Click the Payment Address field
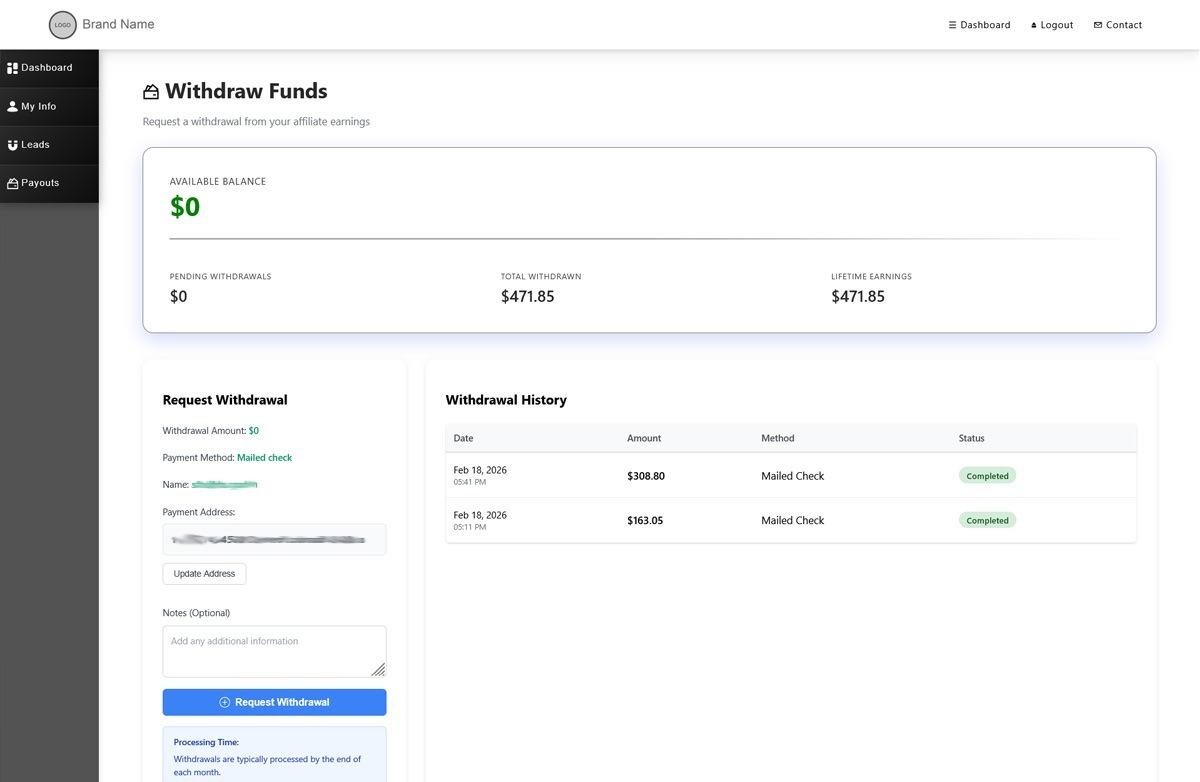This screenshot has height=782, width=1200. pos(274,540)
